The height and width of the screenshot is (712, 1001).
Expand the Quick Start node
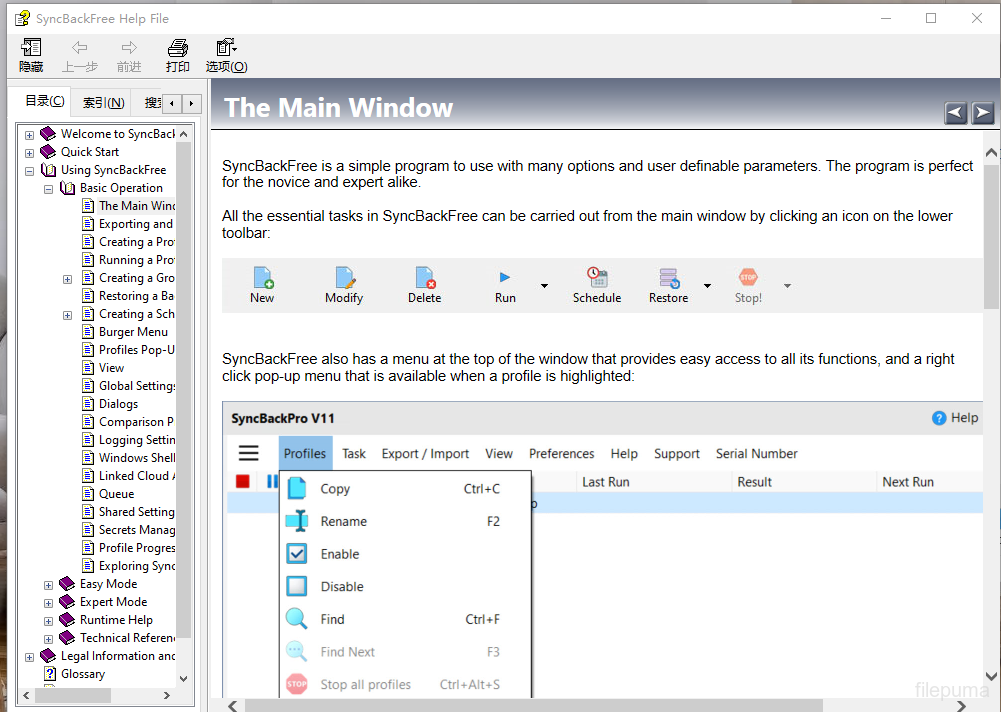29,153
